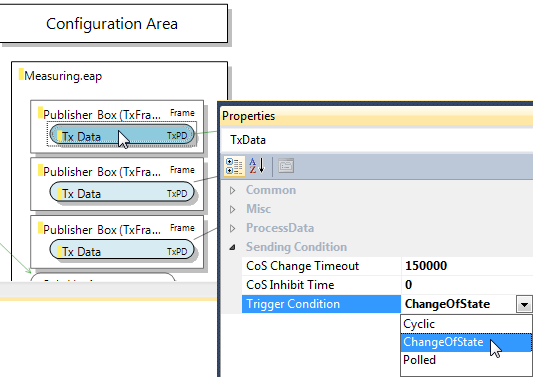Select the second Tx Data element
Screen dimensions: 533x377
[x=122, y=193]
